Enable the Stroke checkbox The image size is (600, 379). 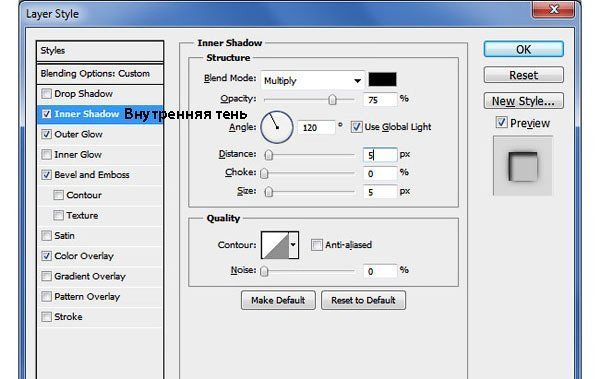coord(46,317)
